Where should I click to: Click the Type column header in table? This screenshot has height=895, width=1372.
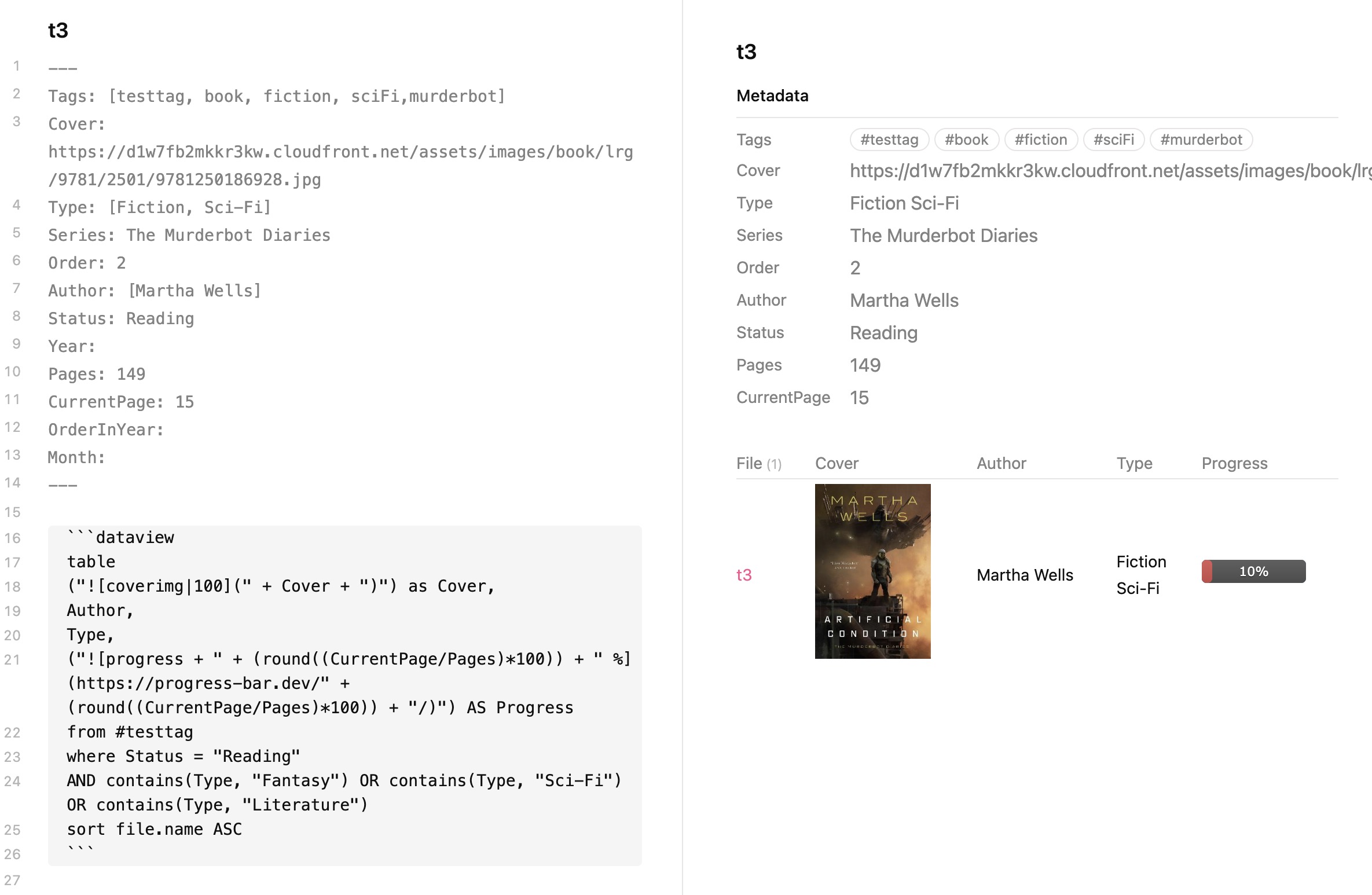(1134, 463)
